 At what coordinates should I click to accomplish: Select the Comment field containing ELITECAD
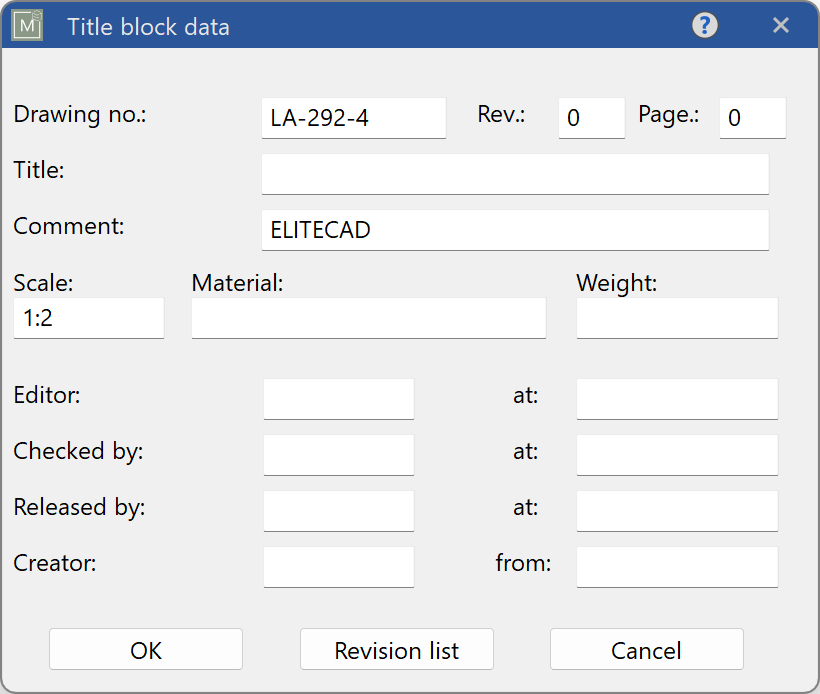point(514,230)
